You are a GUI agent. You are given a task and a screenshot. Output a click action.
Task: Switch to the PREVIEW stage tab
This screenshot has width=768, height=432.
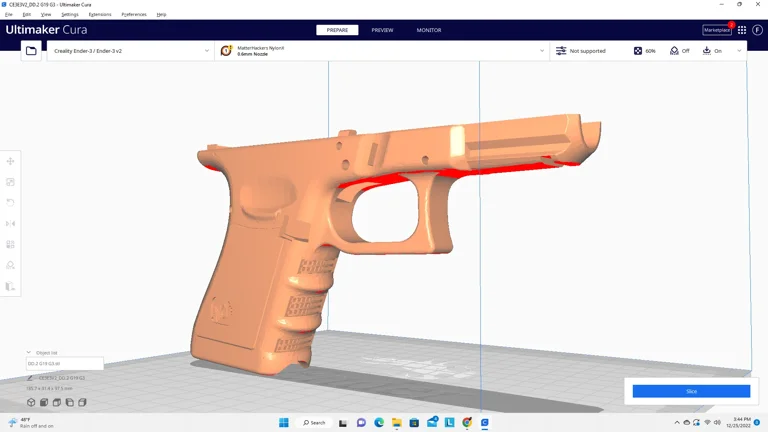382,30
